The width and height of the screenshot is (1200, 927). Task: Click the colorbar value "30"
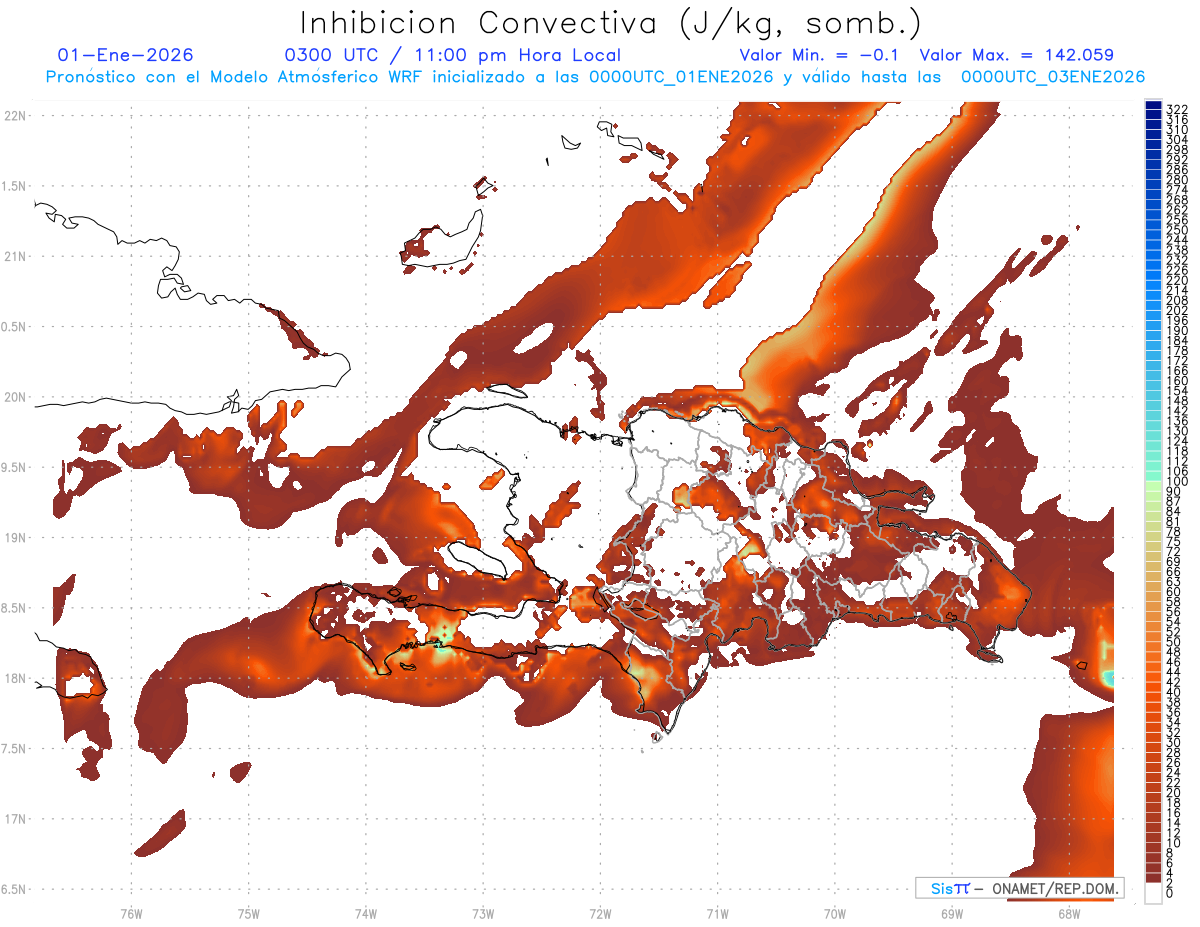(x=1174, y=742)
